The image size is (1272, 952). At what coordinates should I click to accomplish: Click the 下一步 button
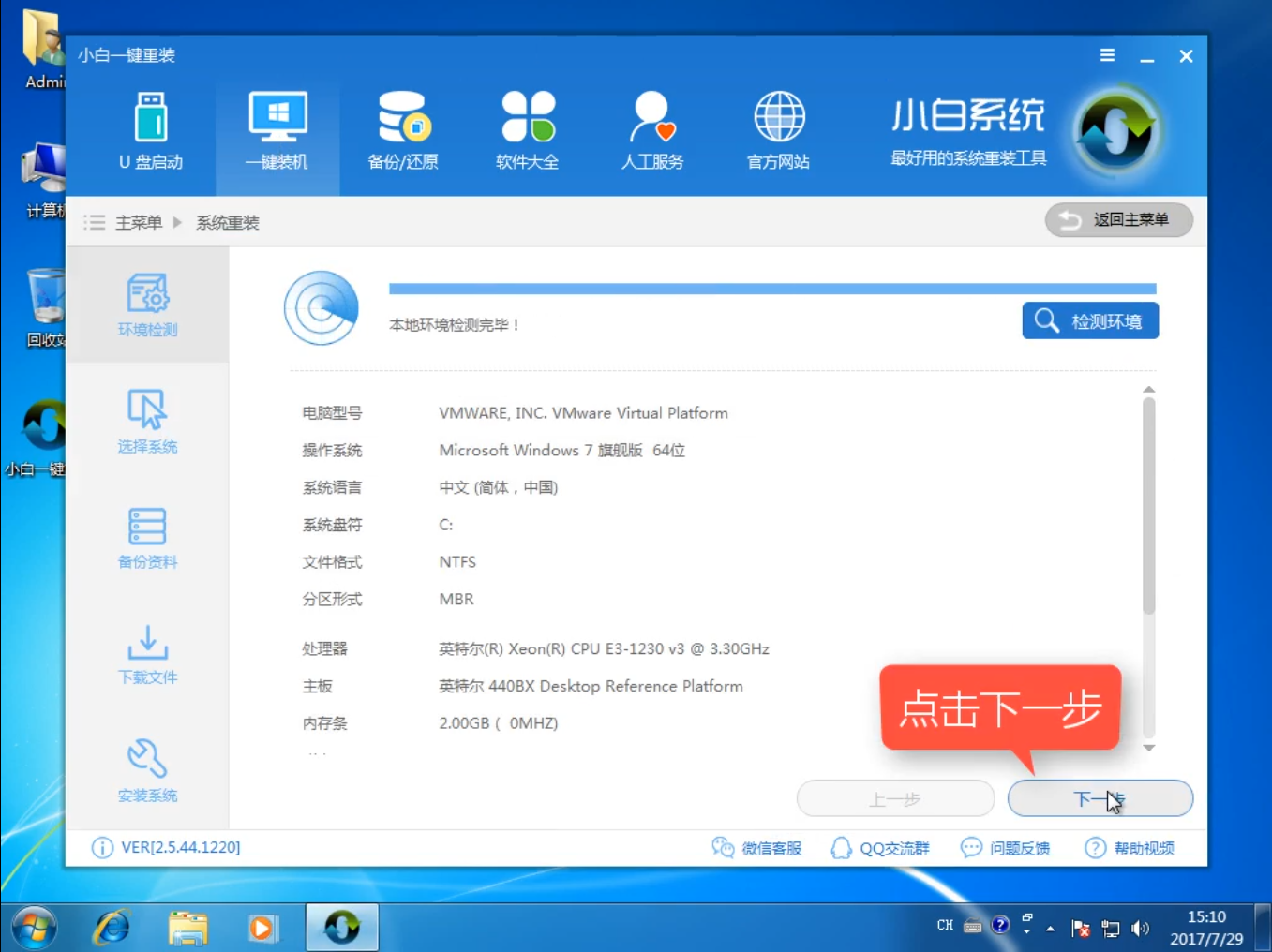(1099, 798)
